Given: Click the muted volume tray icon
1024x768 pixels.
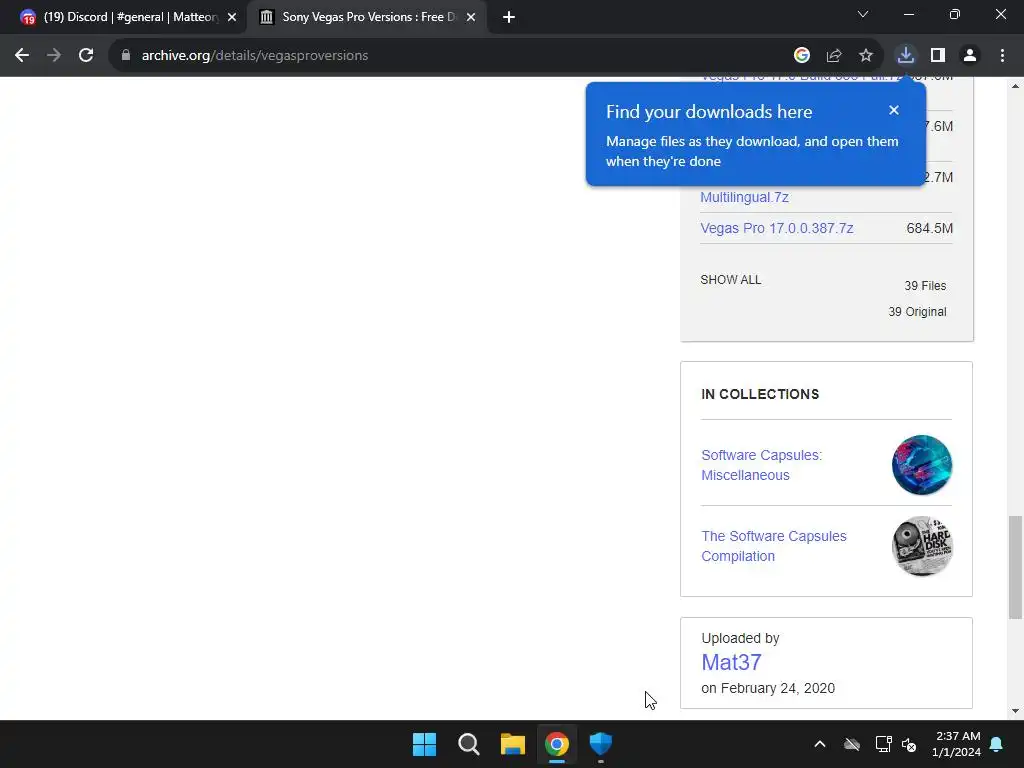Looking at the screenshot, I should click(909, 744).
